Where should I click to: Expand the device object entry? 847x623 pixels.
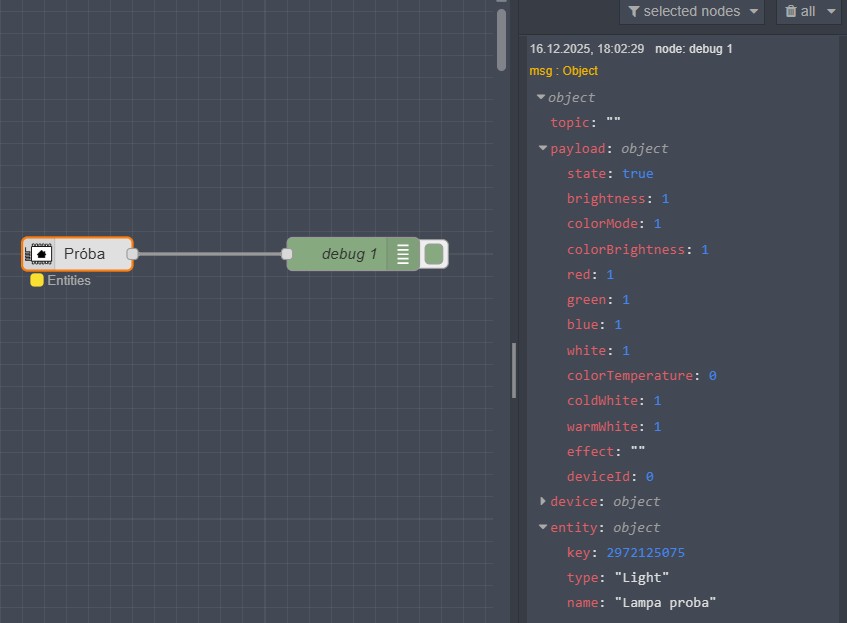coord(543,501)
